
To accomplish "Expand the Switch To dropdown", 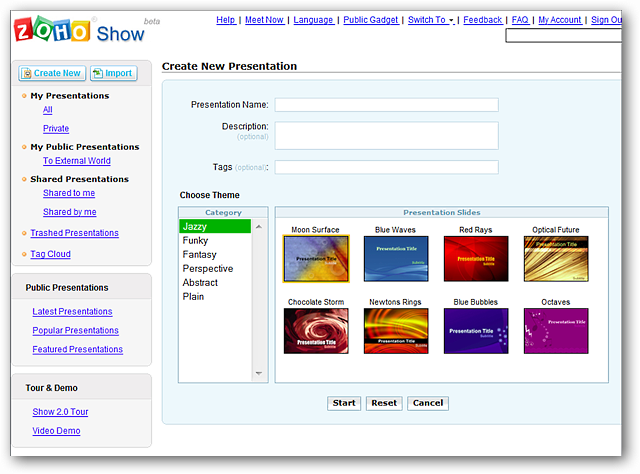I will click(431, 20).
